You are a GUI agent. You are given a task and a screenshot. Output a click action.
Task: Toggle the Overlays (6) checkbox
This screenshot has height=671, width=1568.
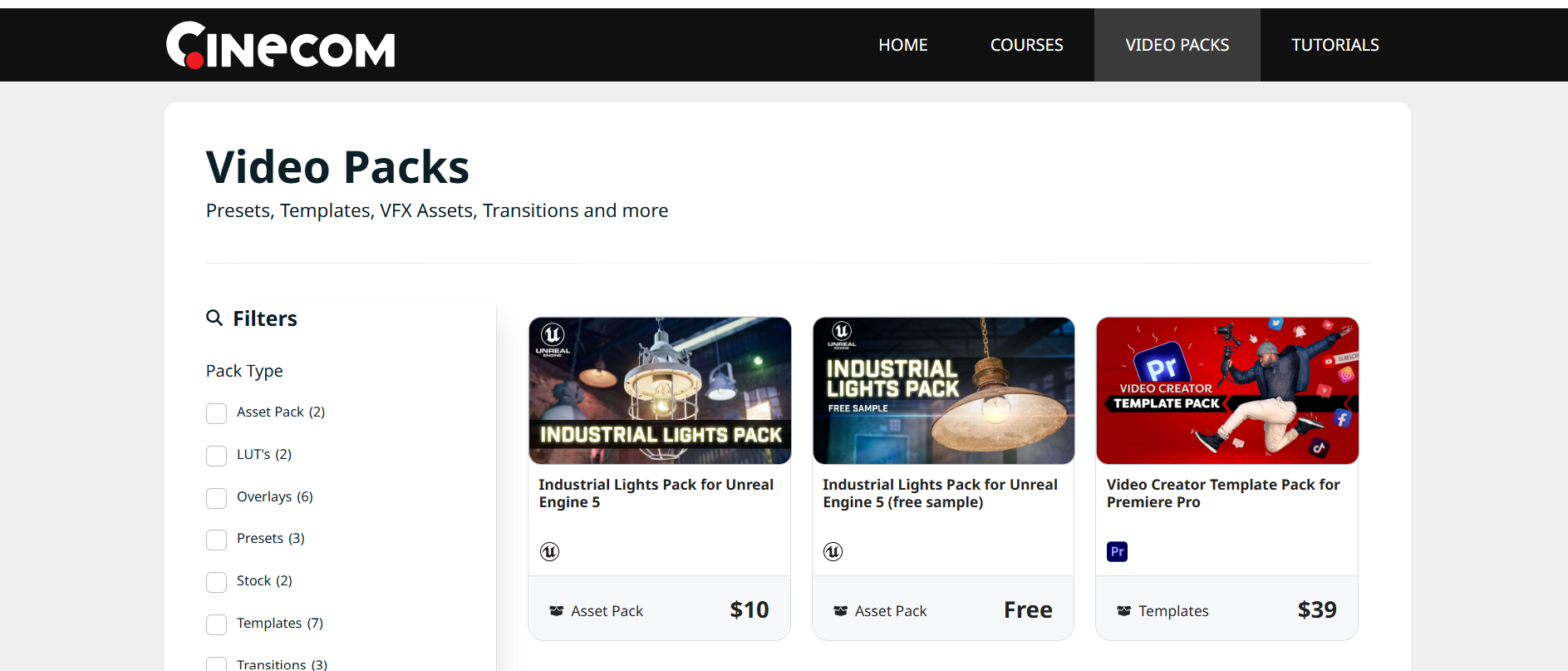point(216,498)
